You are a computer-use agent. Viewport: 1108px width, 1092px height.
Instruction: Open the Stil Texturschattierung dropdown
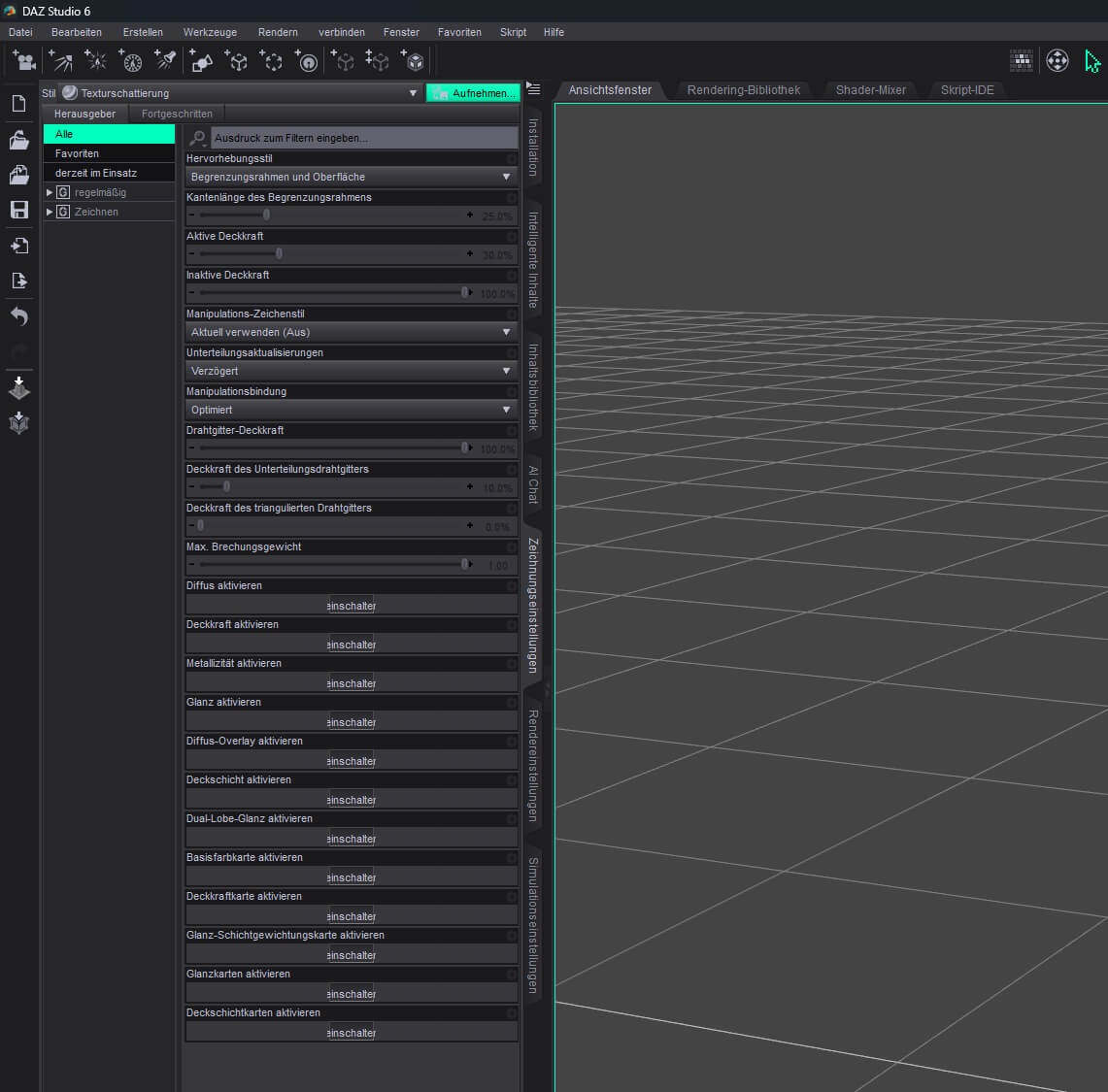(x=240, y=93)
